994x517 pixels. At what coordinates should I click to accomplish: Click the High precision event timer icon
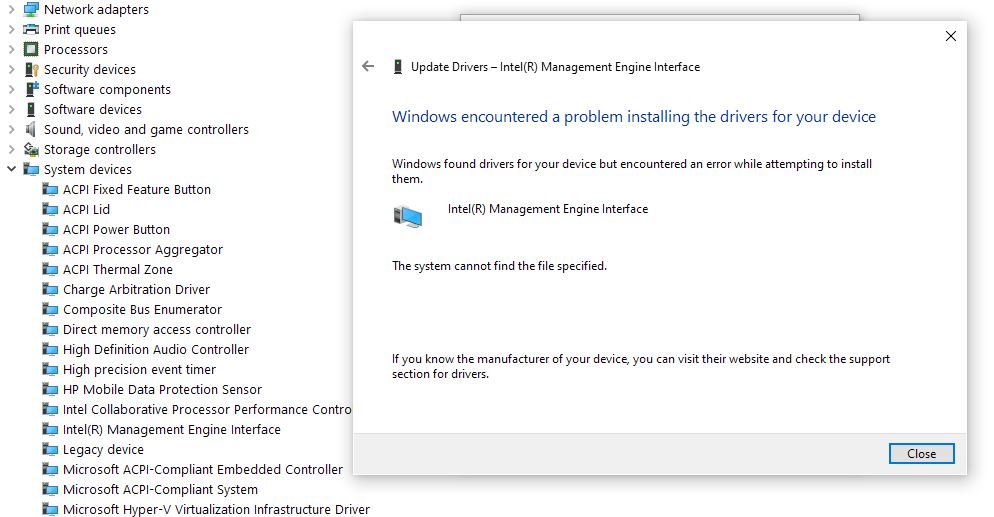pyautogui.click(x=50, y=369)
